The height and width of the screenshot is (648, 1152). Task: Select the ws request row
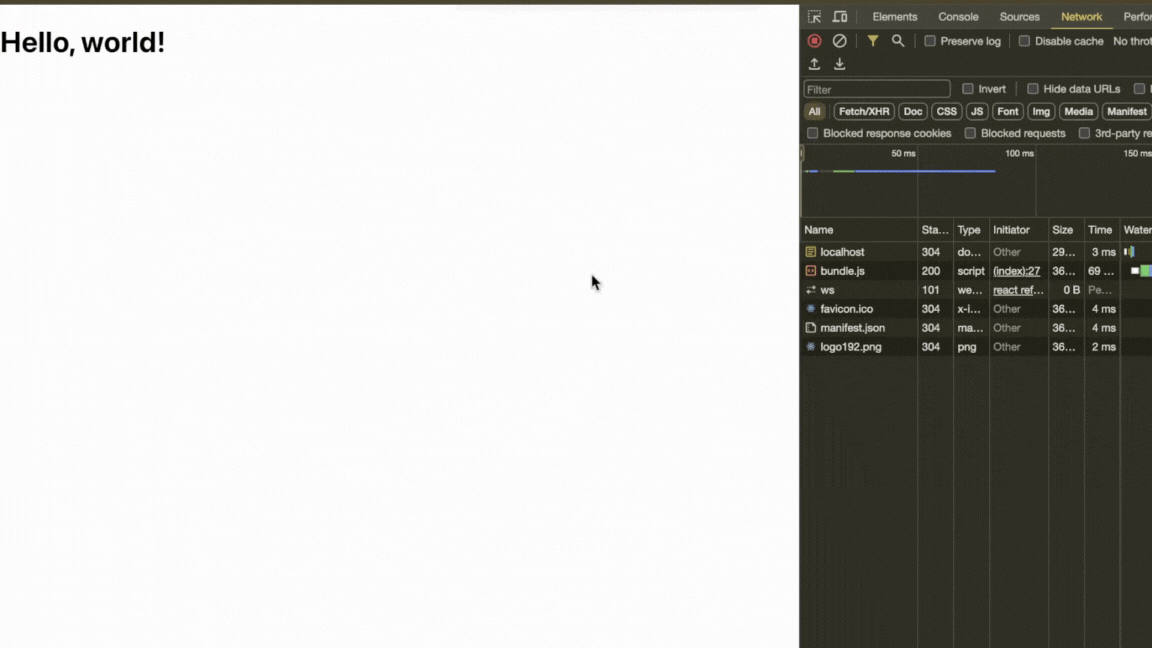860,290
